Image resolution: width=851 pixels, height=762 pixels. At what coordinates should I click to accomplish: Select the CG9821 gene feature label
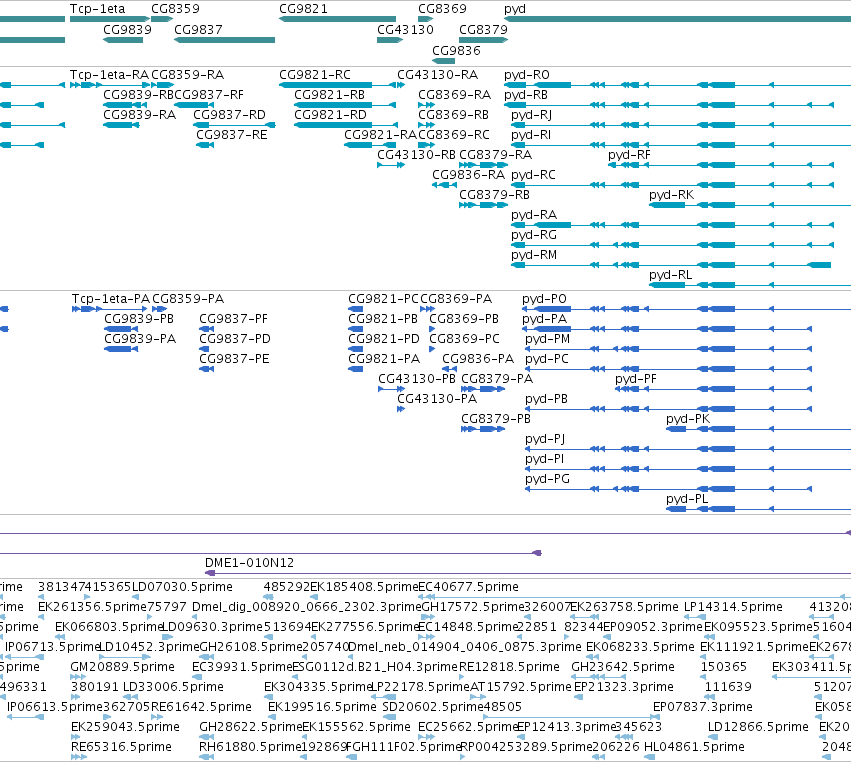coord(303,9)
